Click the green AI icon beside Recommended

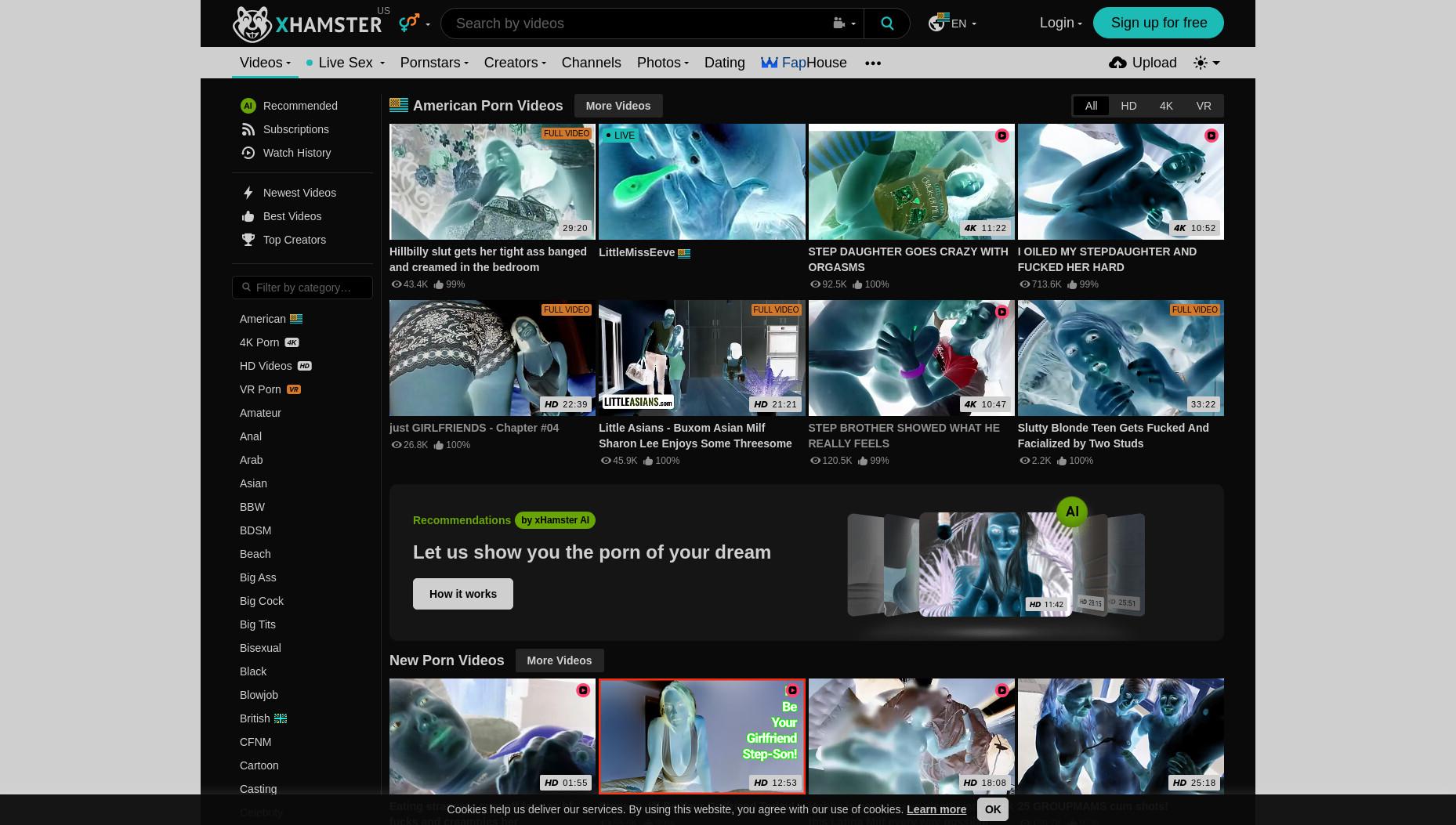click(248, 106)
